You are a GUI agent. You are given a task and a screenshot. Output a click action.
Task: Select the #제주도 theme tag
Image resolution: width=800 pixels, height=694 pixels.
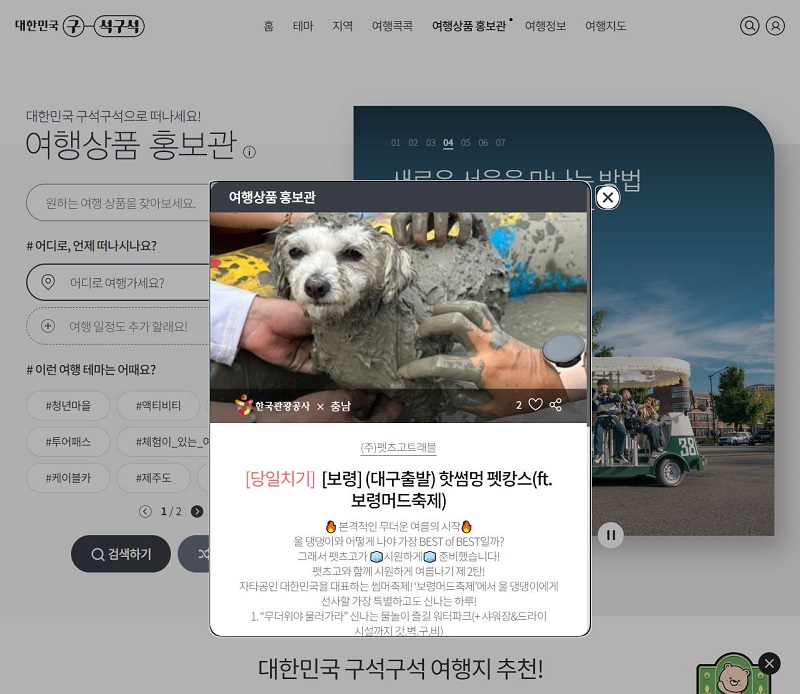(154, 478)
